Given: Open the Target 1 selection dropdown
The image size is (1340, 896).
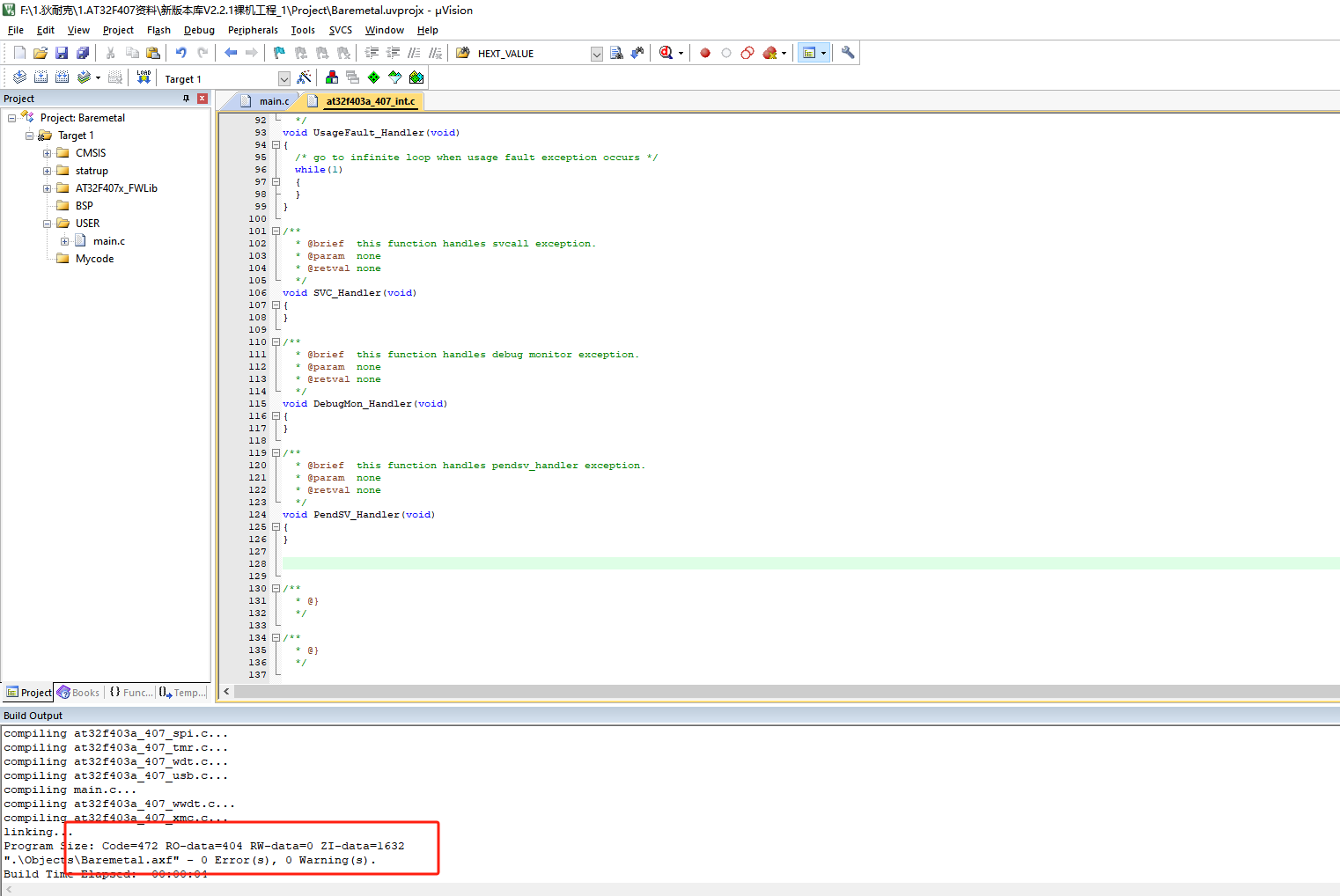Looking at the screenshot, I should (x=283, y=78).
